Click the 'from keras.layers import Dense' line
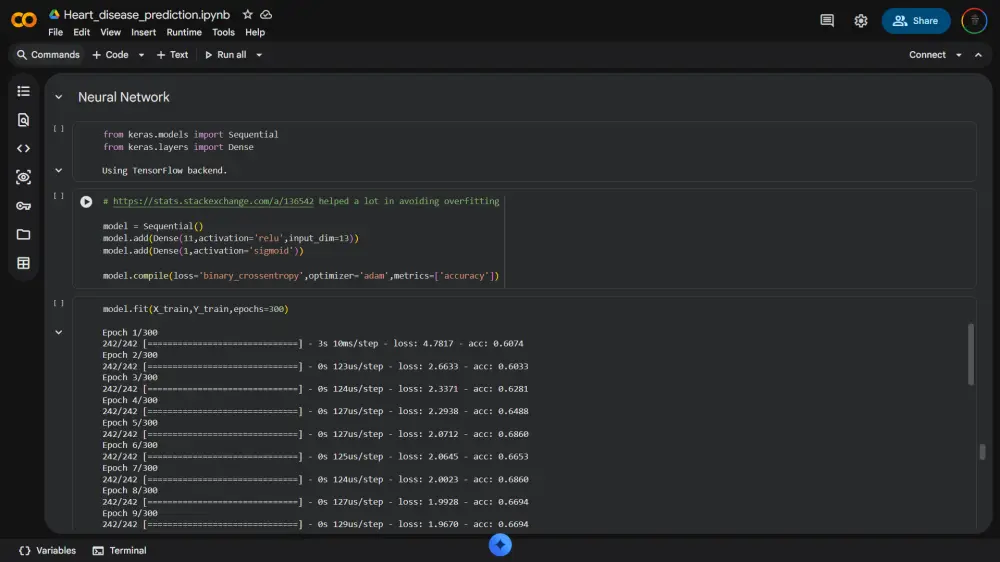 pyautogui.click(x=179, y=147)
